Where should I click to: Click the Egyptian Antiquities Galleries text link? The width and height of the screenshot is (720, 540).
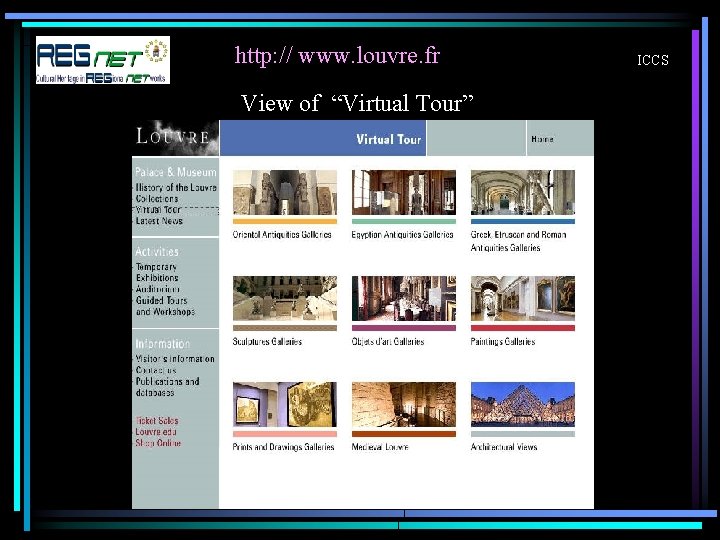click(x=402, y=235)
